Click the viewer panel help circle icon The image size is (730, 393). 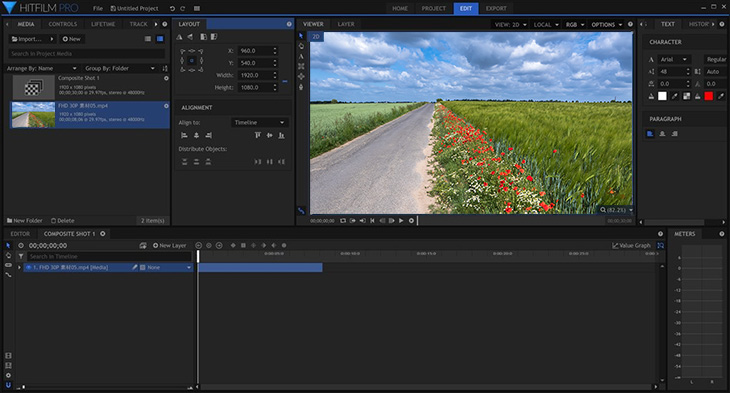click(630, 24)
